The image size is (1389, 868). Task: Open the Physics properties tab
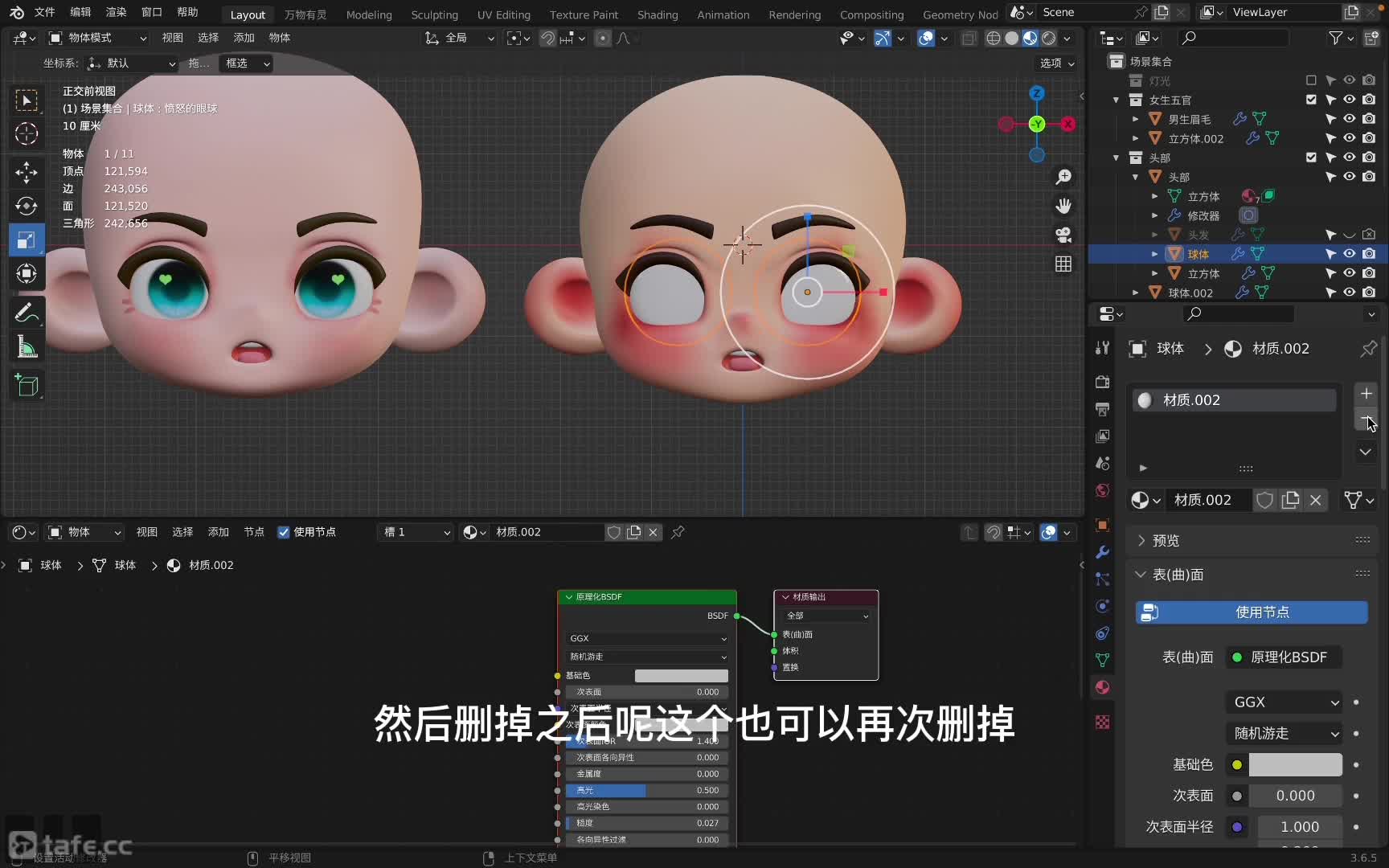[x=1103, y=606]
